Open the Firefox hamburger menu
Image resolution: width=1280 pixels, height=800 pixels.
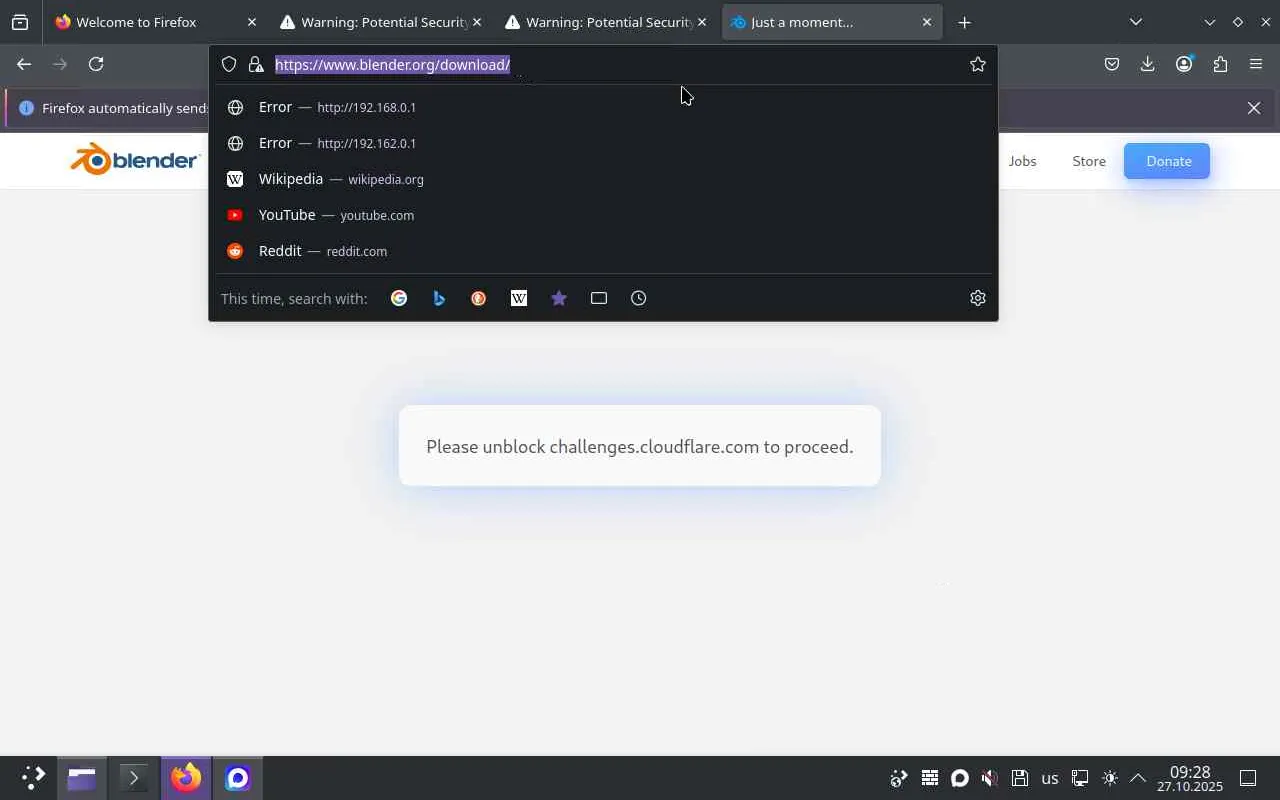[x=1256, y=64]
